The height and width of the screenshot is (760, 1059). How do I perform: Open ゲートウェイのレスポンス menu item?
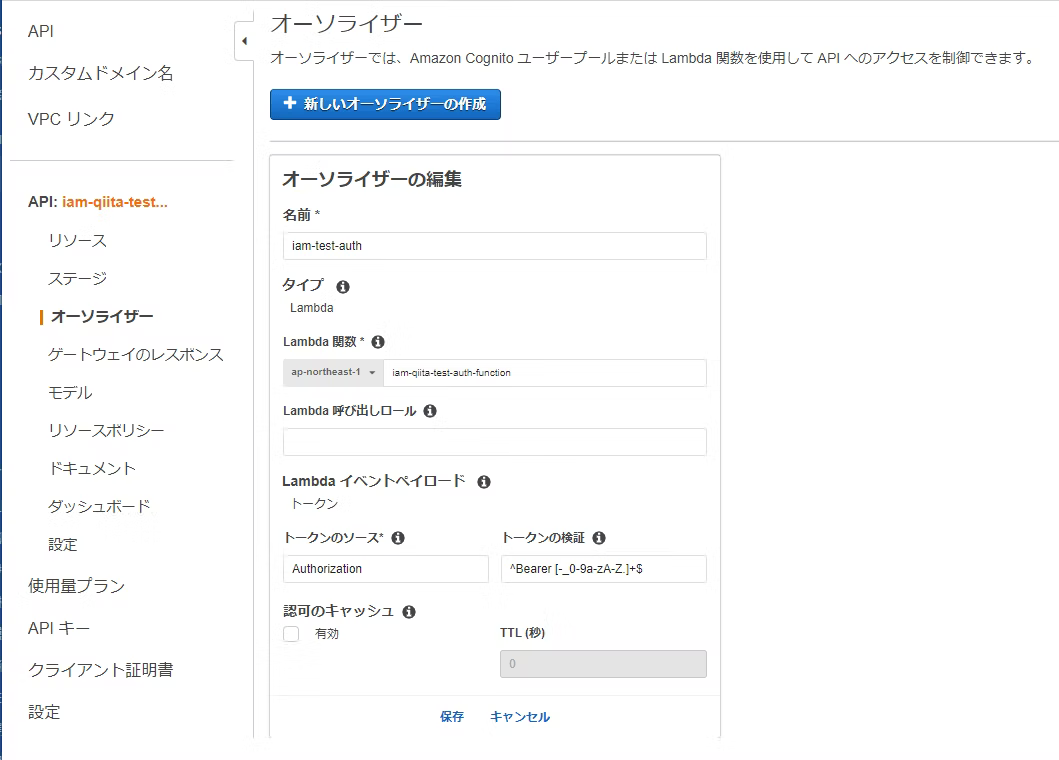[x=135, y=355]
